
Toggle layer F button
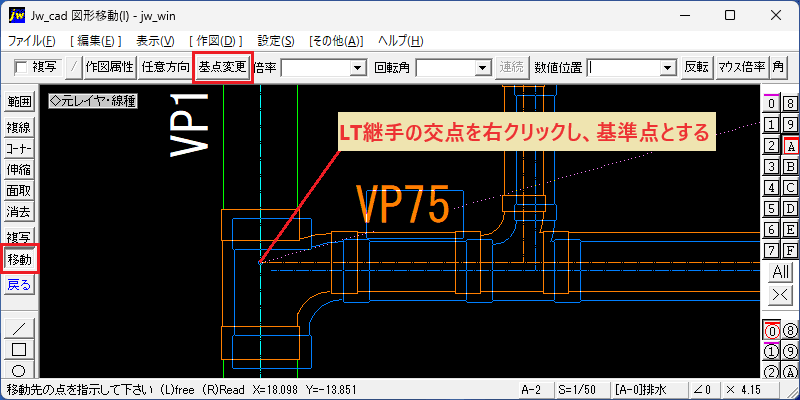(x=790, y=251)
